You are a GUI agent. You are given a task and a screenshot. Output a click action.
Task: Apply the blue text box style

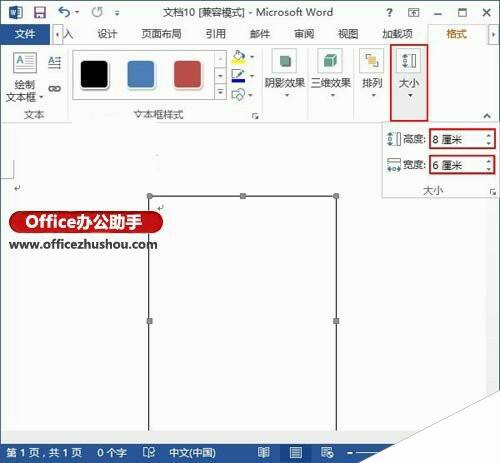click(141, 74)
